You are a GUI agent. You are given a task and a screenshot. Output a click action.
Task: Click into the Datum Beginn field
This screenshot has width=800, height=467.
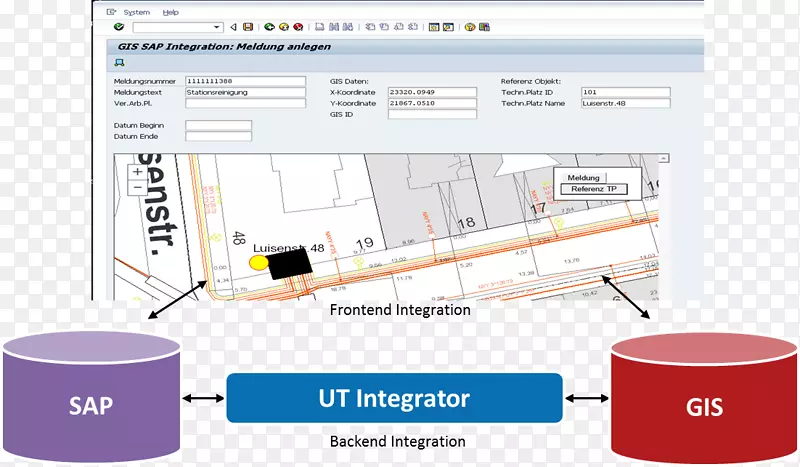click(218, 125)
